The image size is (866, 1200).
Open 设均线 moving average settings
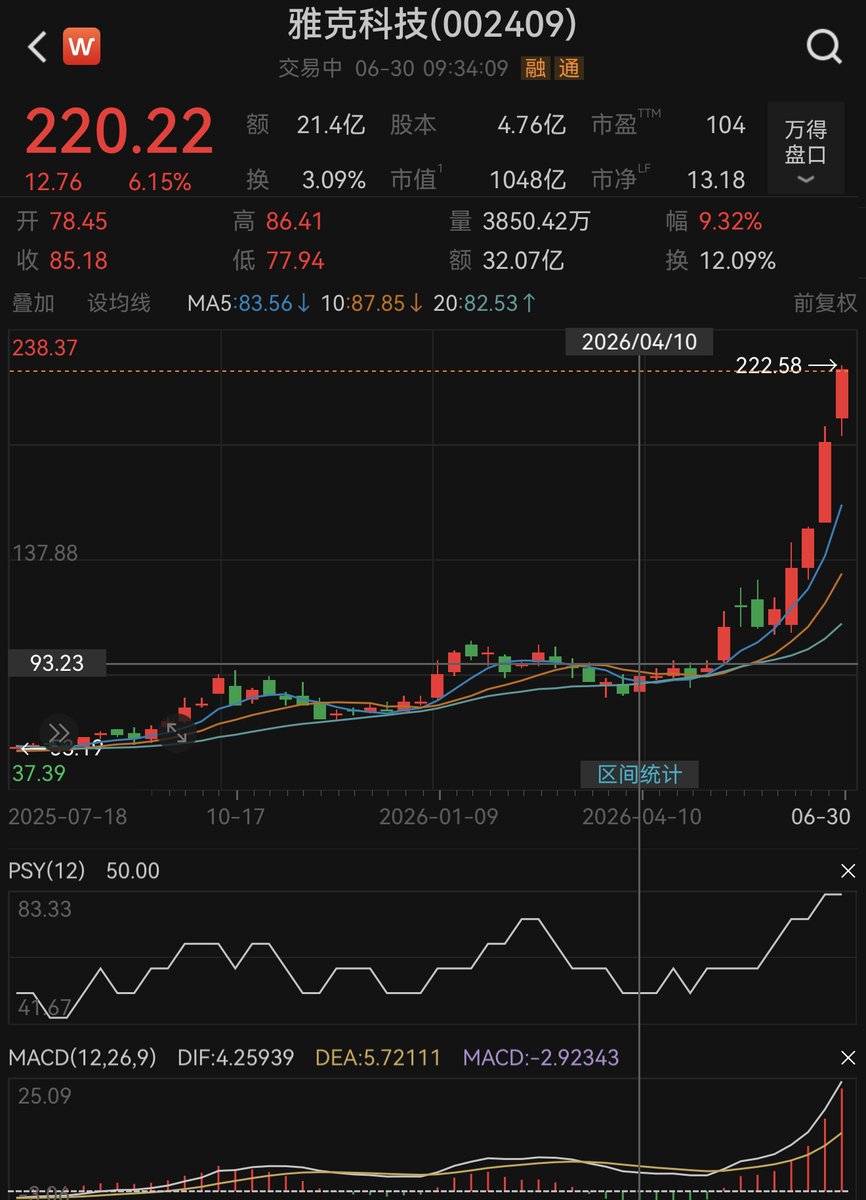coord(118,303)
